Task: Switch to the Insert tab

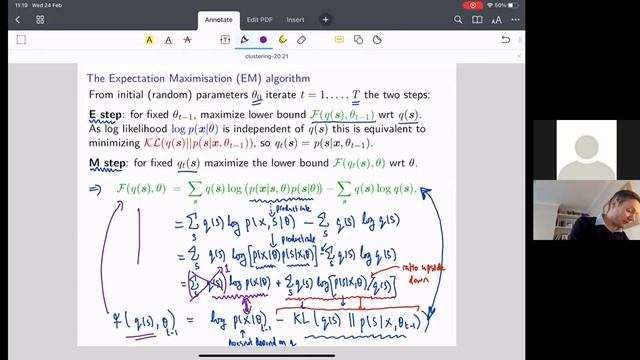Action: pyautogui.click(x=295, y=20)
